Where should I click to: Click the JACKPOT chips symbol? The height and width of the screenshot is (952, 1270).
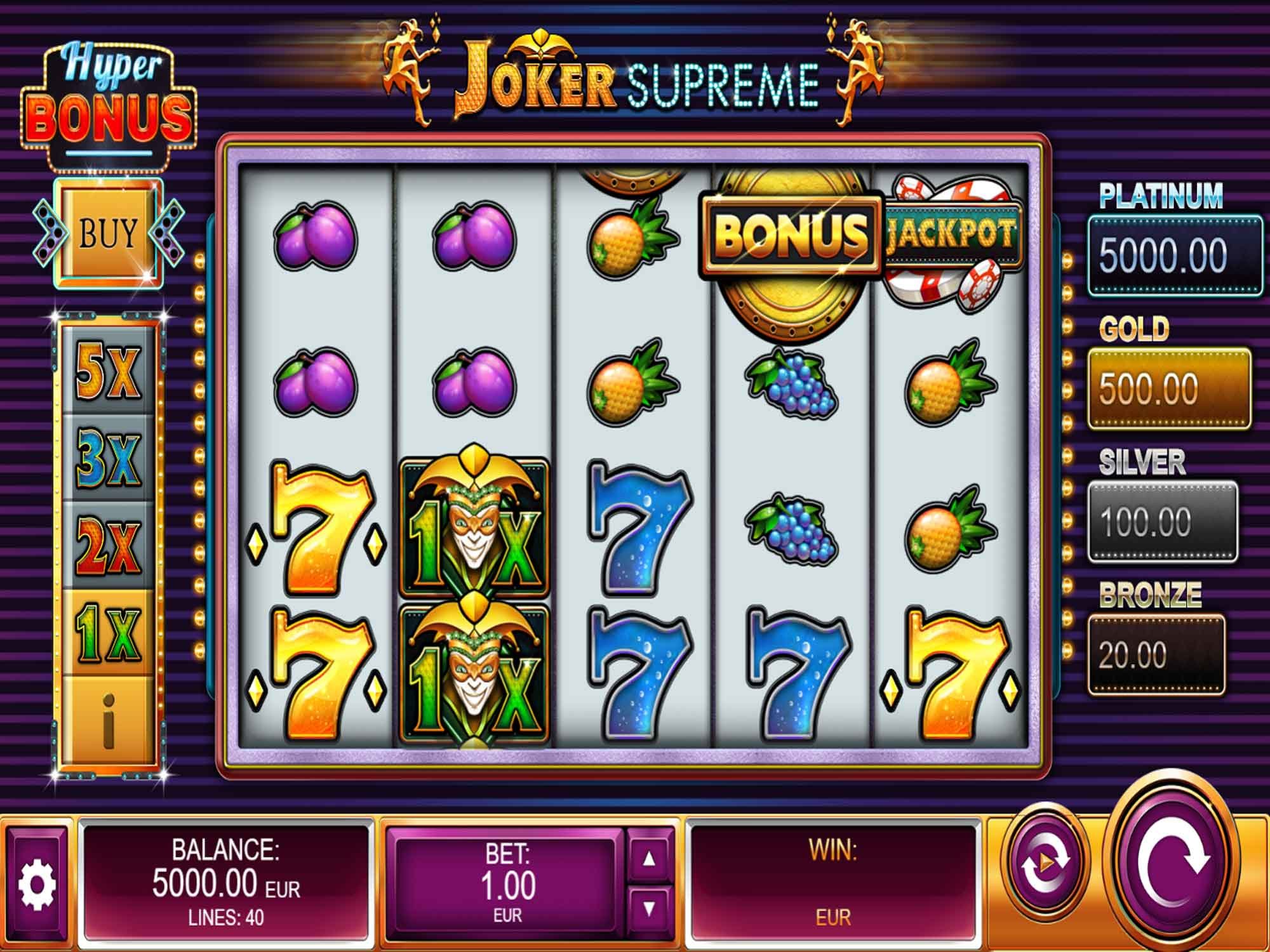(x=951, y=242)
